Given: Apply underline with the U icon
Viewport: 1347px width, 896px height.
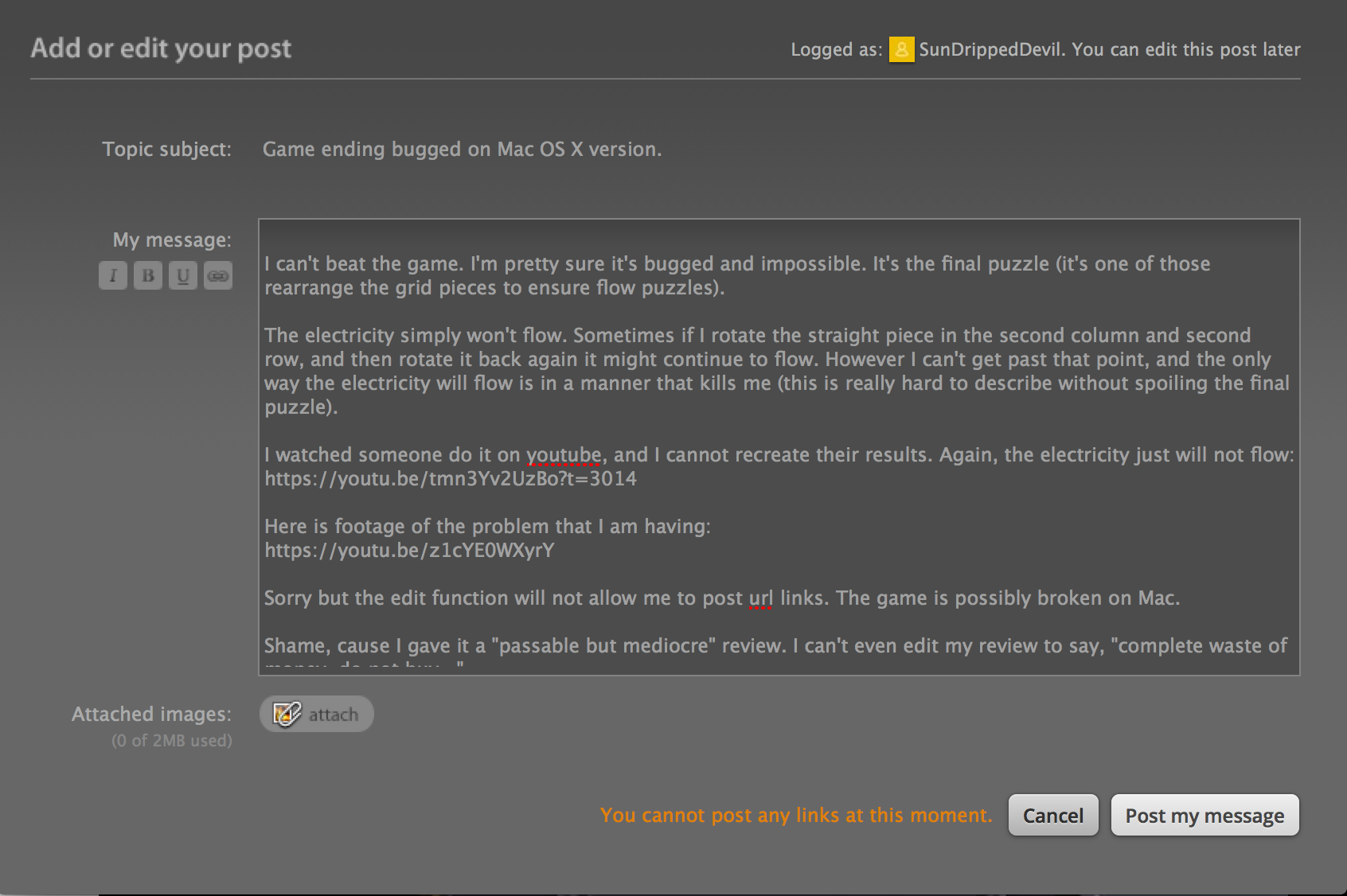Looking at the screenshot, I should [x=183, y=275].
